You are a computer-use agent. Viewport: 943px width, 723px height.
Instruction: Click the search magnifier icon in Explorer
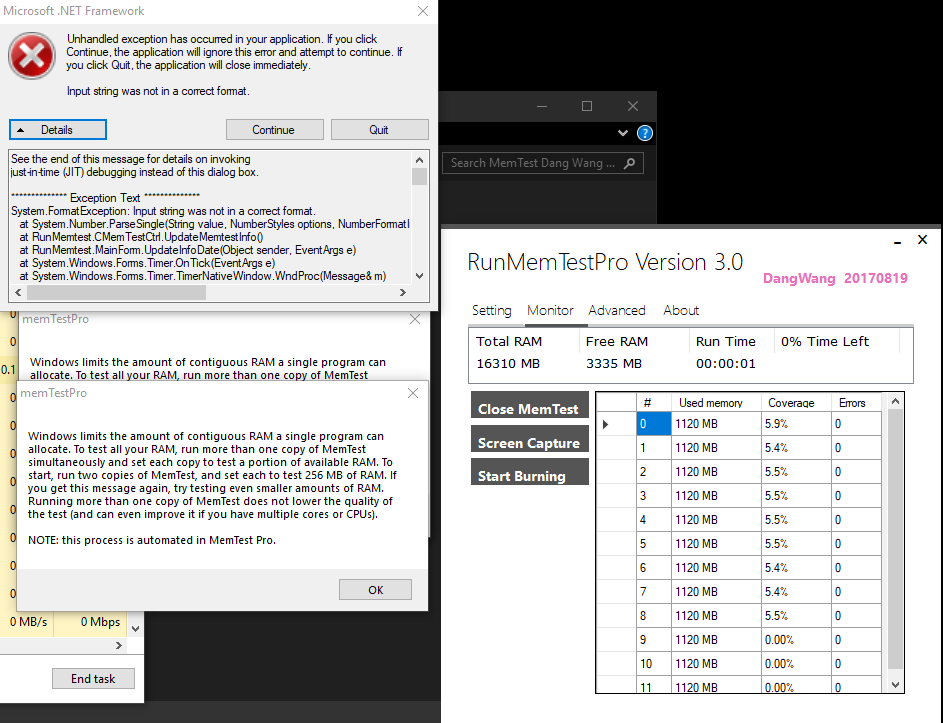(x=630, y=163)
